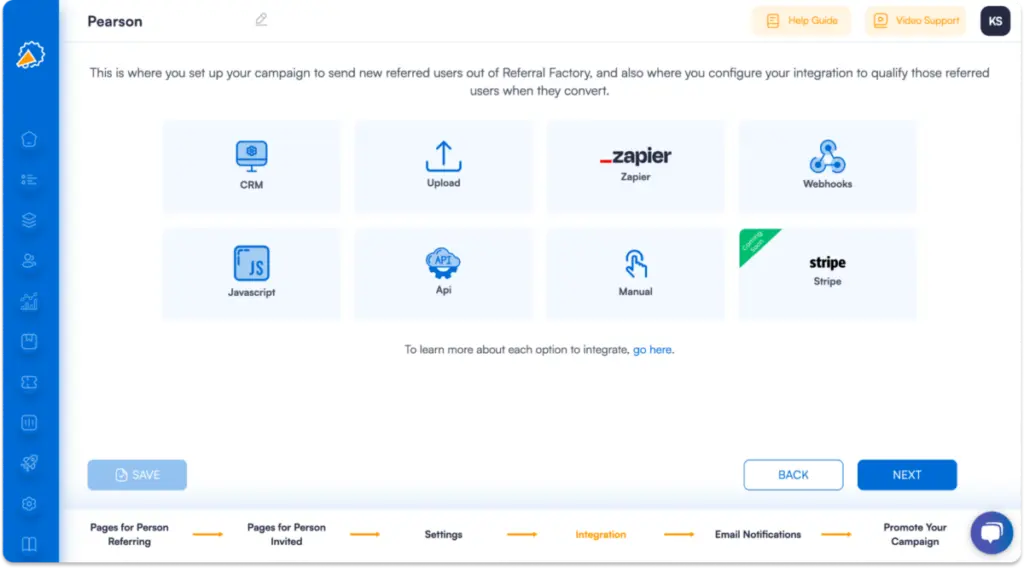The image size is (1024, 568).
Task: Open the rocket icon in sidebar
Action: (x=29, y=463)
